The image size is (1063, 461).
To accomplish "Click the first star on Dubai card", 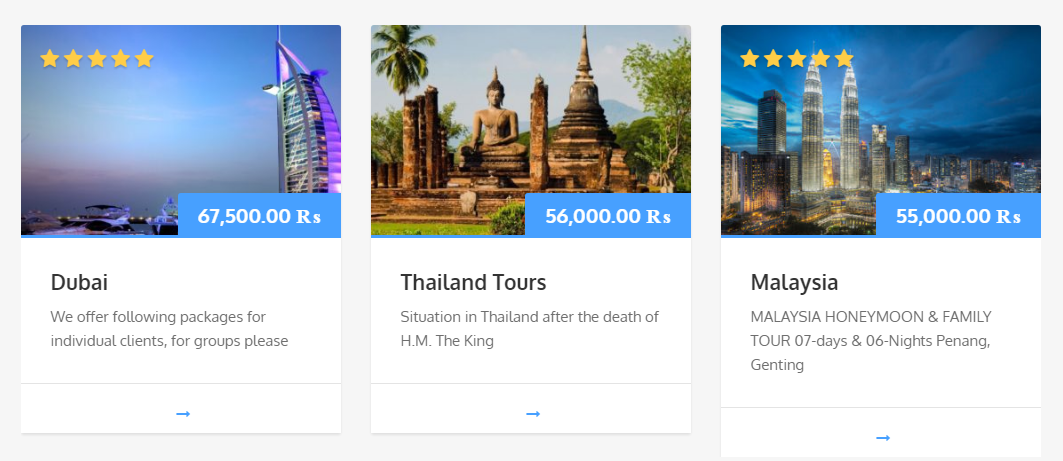I will pyautogui.click(x=50, y=59).
